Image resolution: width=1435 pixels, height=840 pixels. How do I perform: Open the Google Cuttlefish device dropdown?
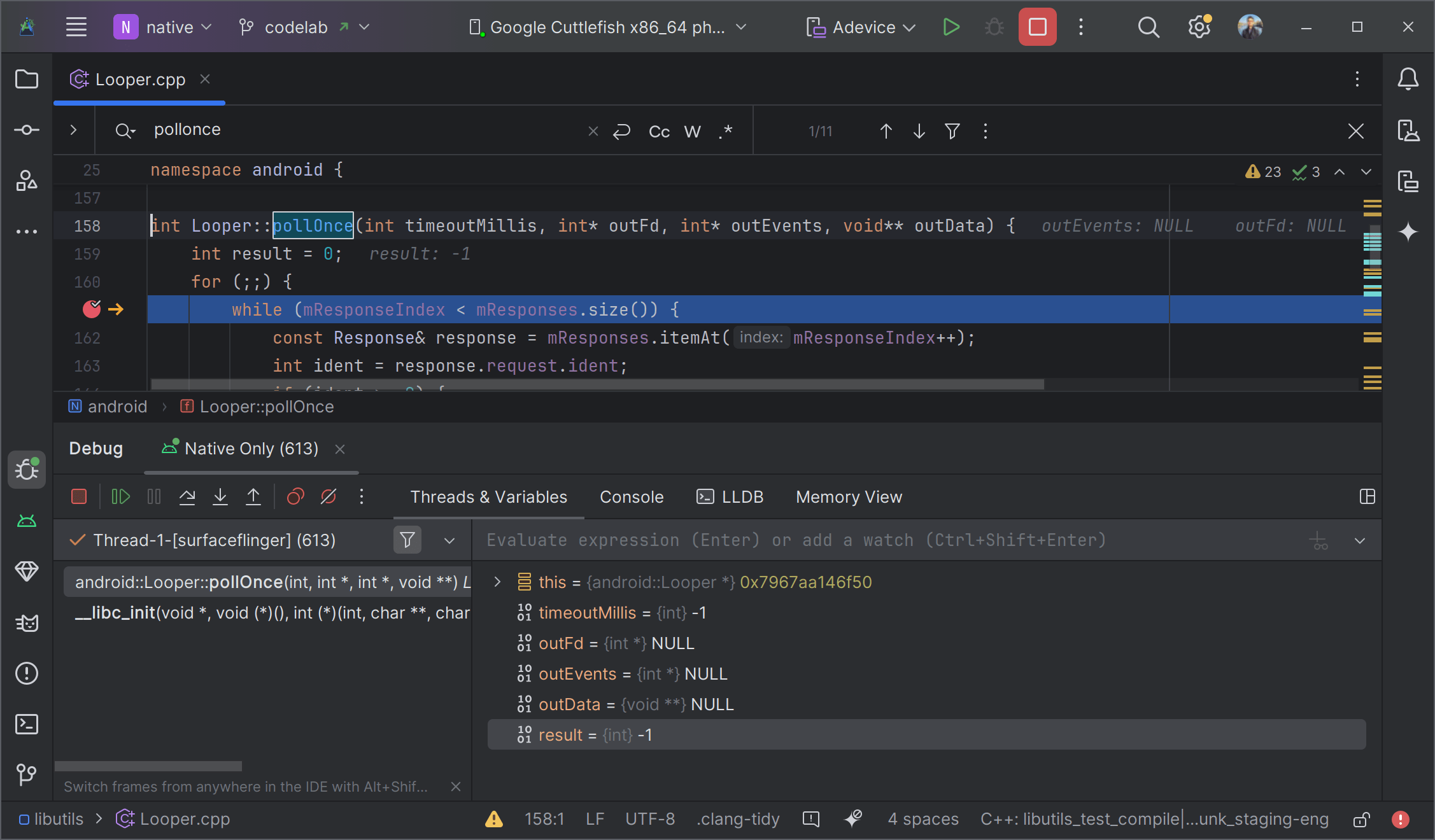[x=608, y=27]
